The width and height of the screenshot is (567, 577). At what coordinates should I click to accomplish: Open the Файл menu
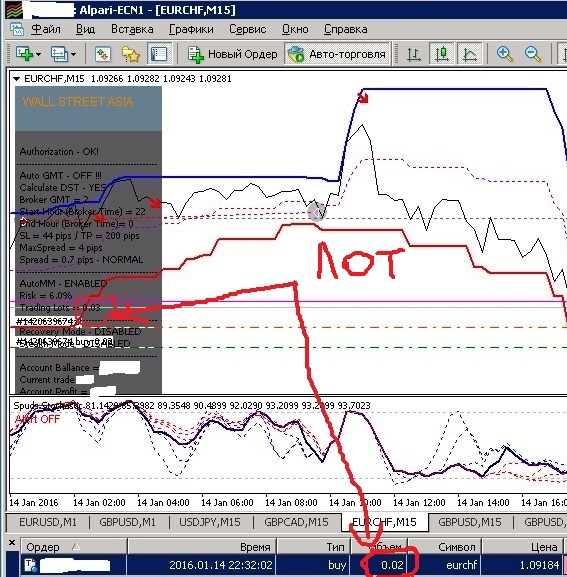click(x=46, y=29)
